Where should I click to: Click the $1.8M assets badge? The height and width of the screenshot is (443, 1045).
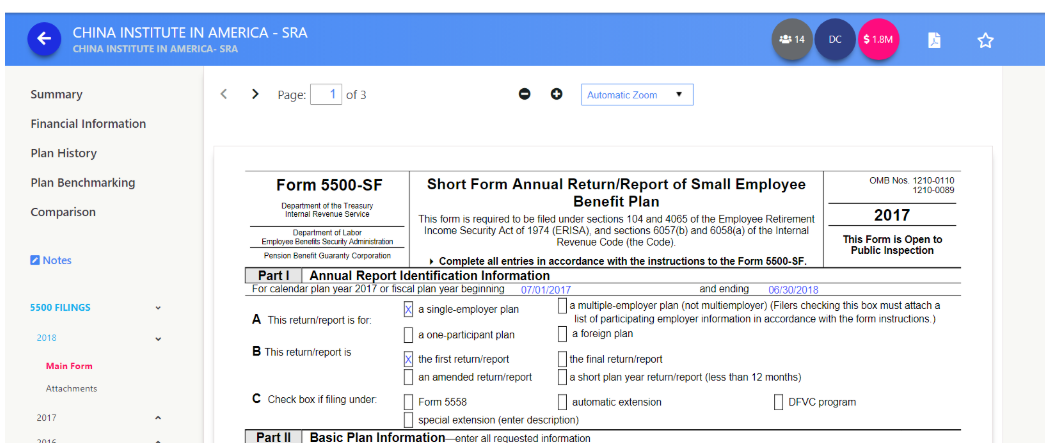point(878,39)
